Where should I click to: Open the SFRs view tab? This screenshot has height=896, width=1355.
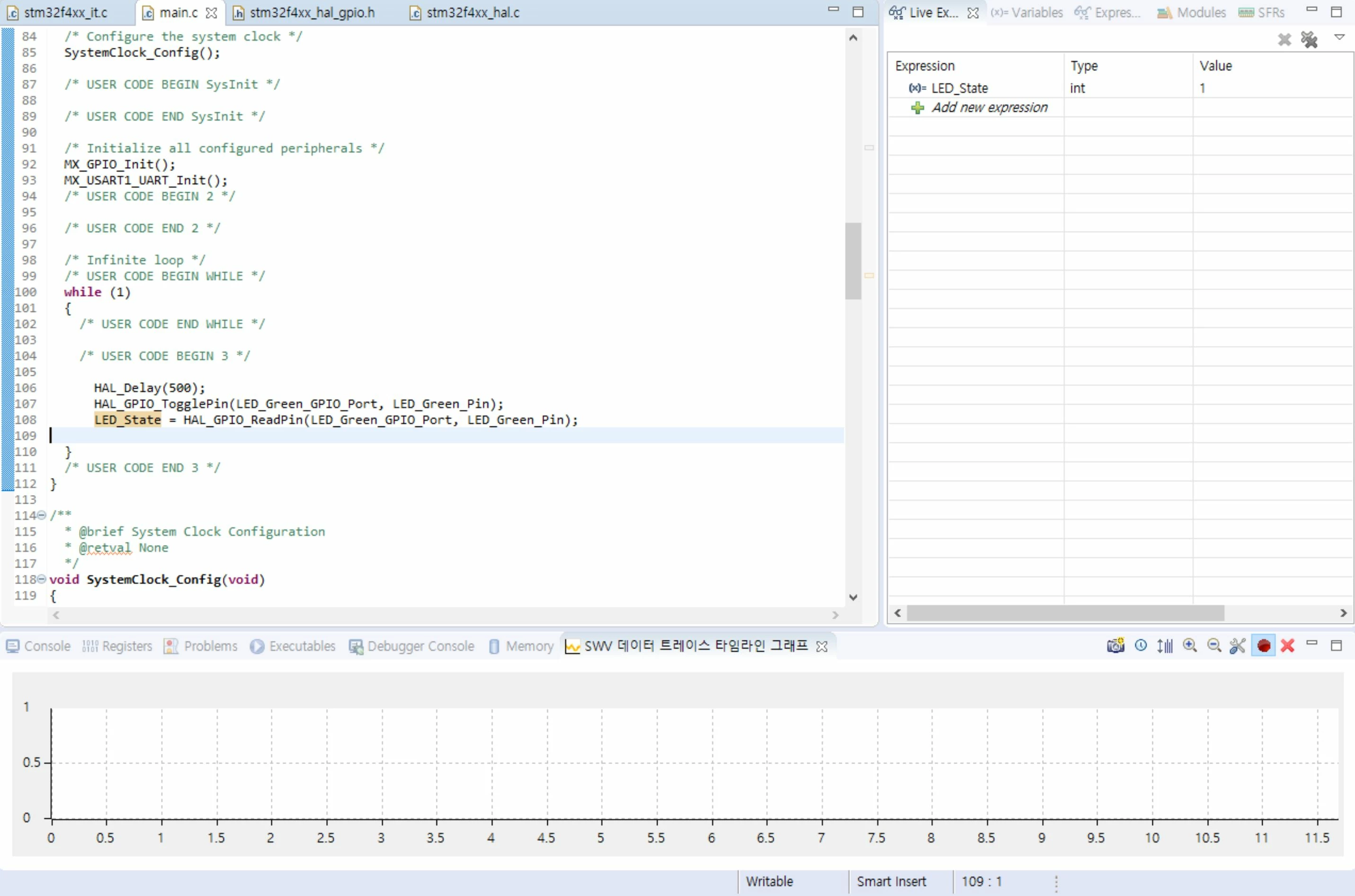point(1261,13)
